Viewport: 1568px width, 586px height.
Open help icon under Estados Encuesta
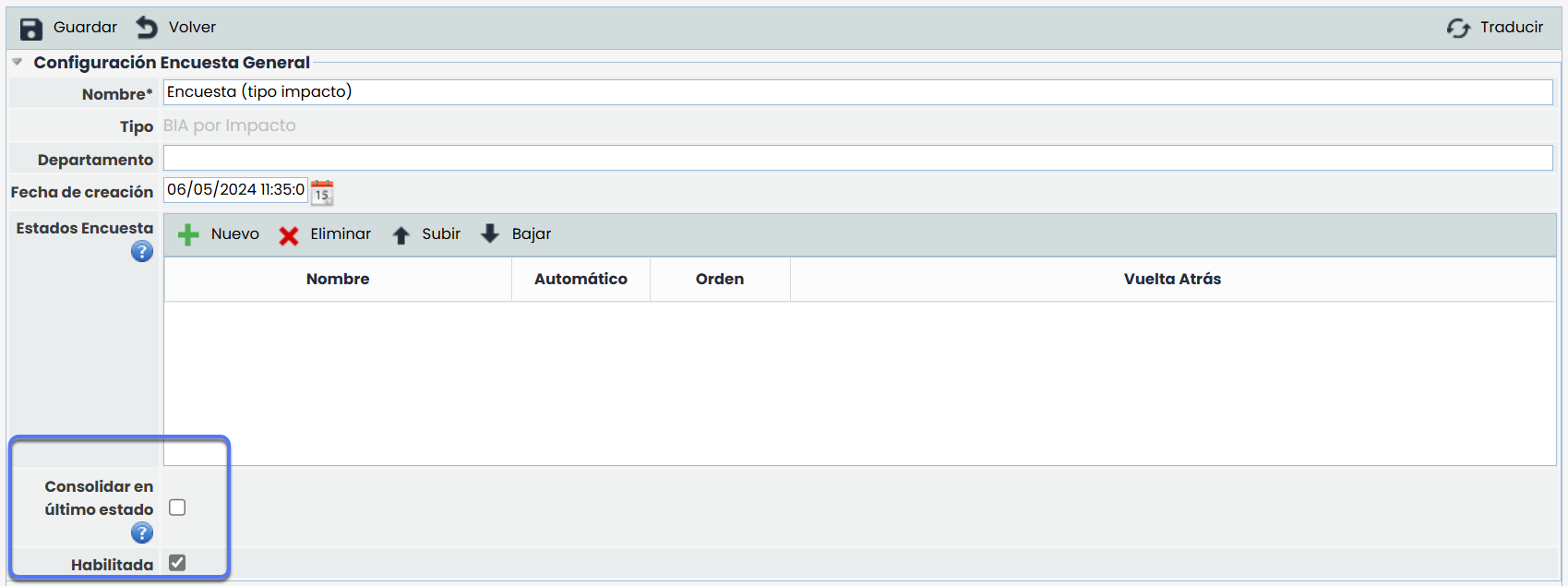[141, 251]
